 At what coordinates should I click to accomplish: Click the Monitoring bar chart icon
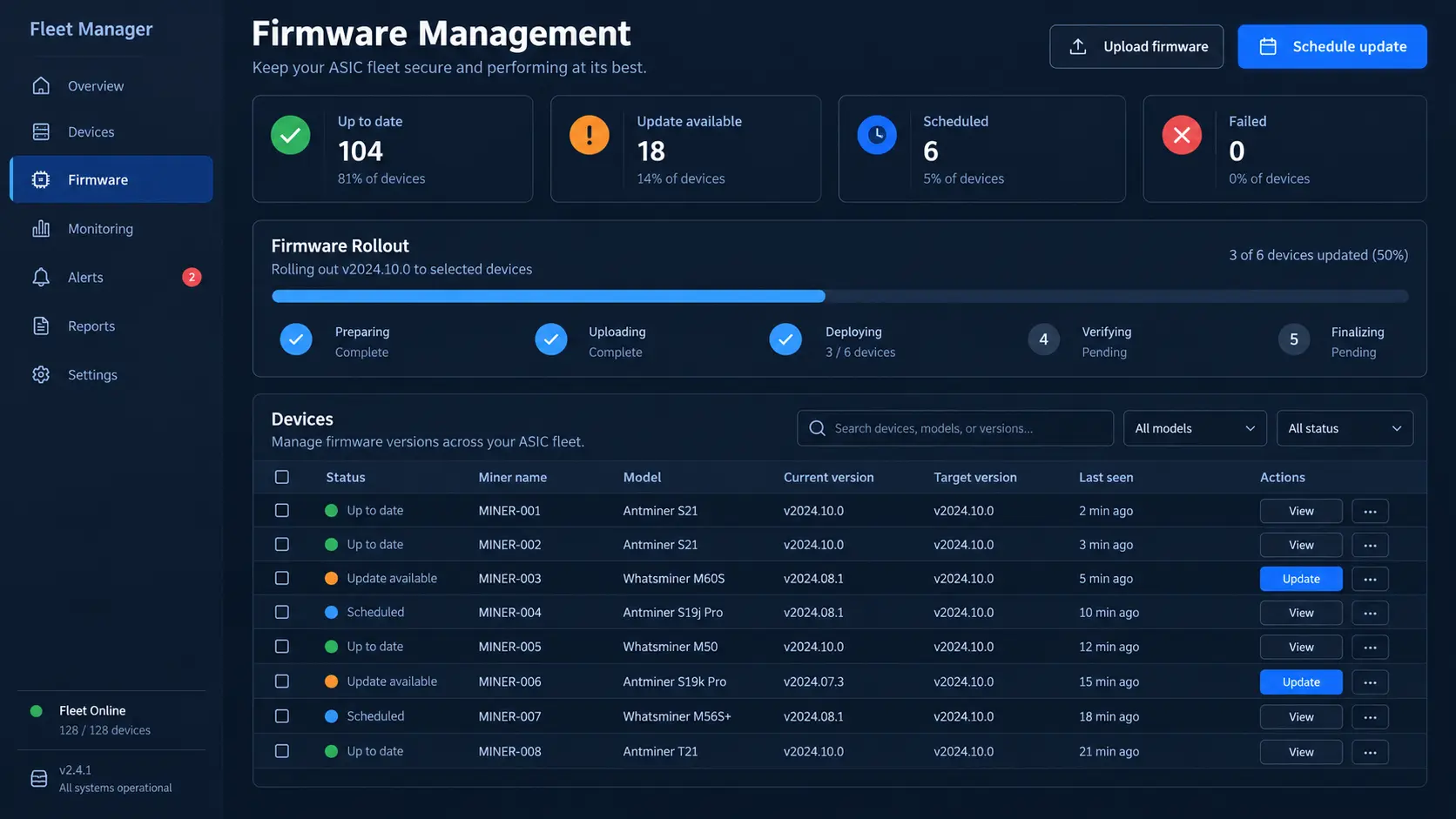click(x=41, y=228)
